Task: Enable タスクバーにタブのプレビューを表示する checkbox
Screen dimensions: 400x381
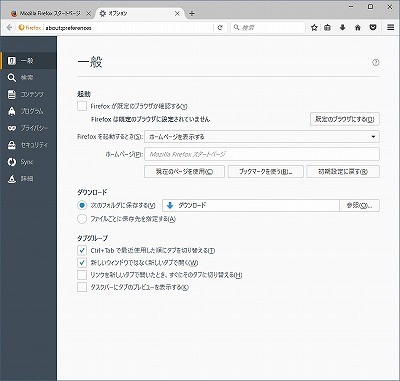Action: [x=82, y=287]
